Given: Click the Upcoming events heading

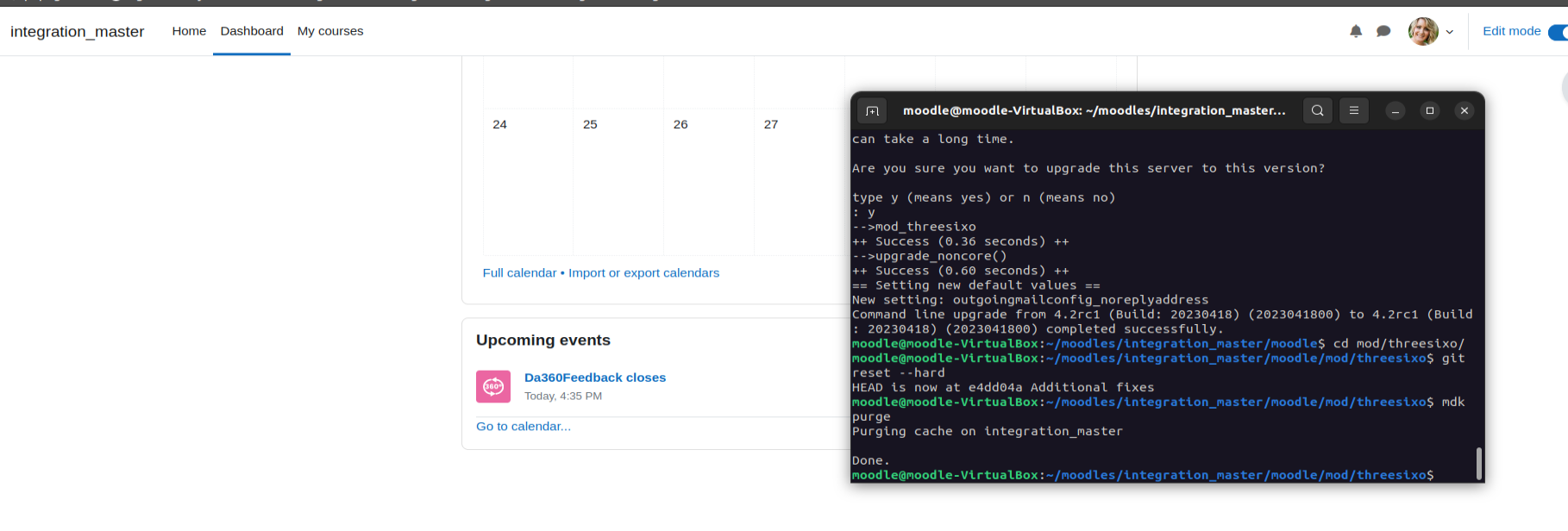Looking at the screenshot, I should (543, 340).
